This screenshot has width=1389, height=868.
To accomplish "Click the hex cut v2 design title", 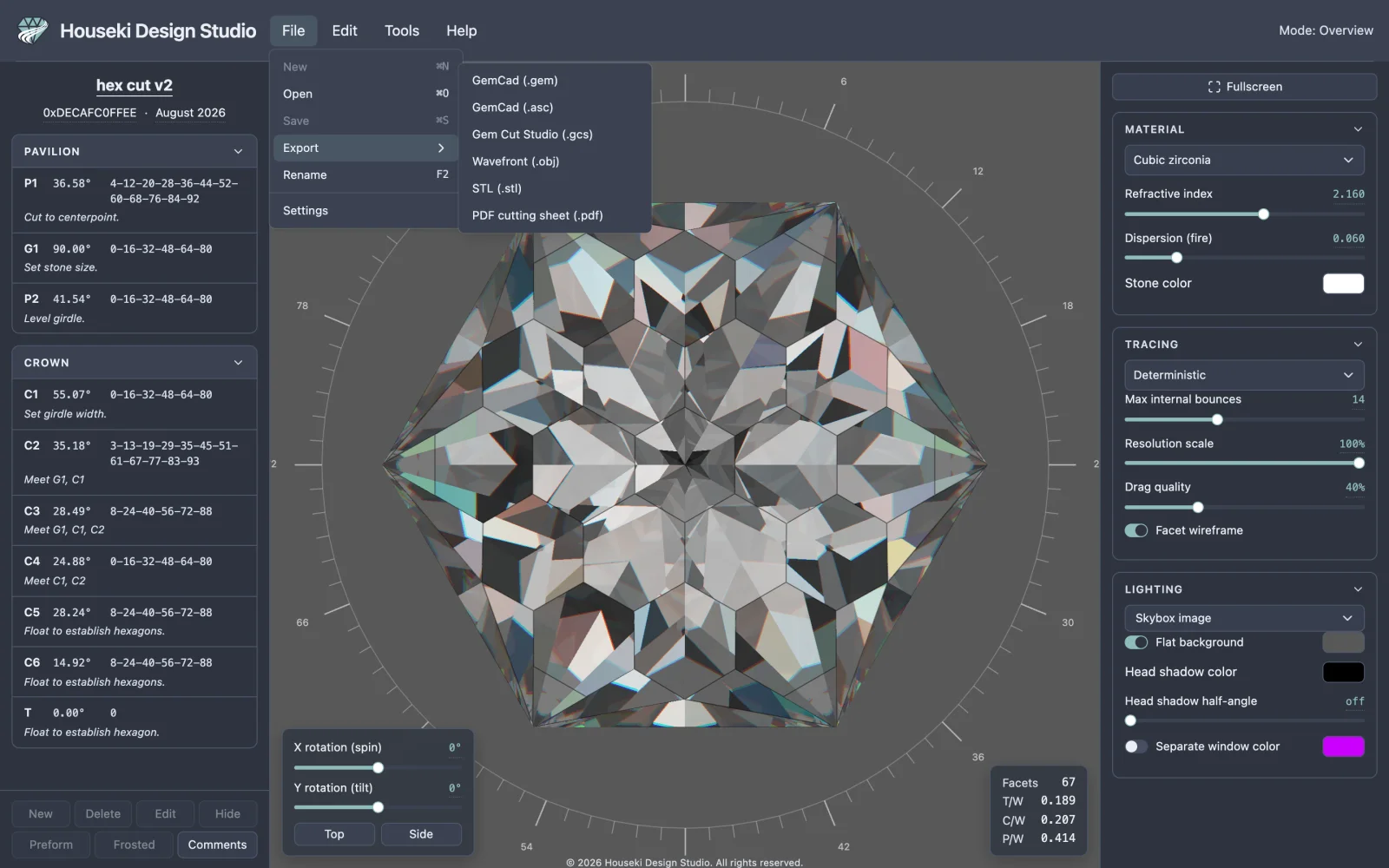I will tap(134, 85).
